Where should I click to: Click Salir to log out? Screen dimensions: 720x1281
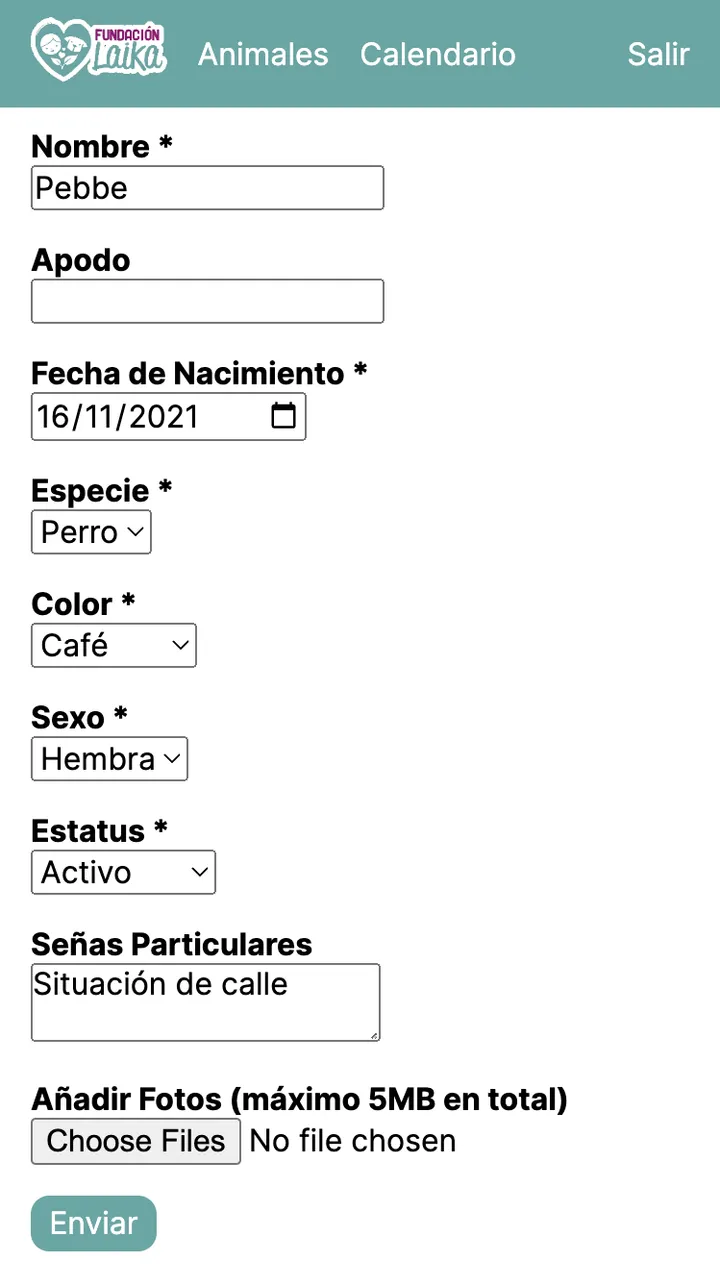[x=658, y=54]
